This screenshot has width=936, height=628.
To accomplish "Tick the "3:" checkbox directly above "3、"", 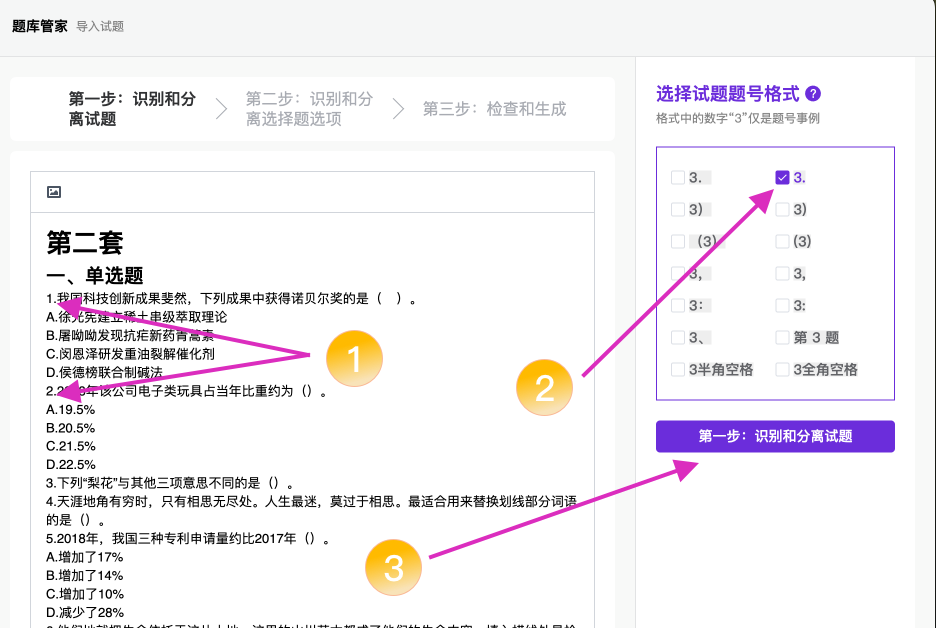I will tap(678, 306).
